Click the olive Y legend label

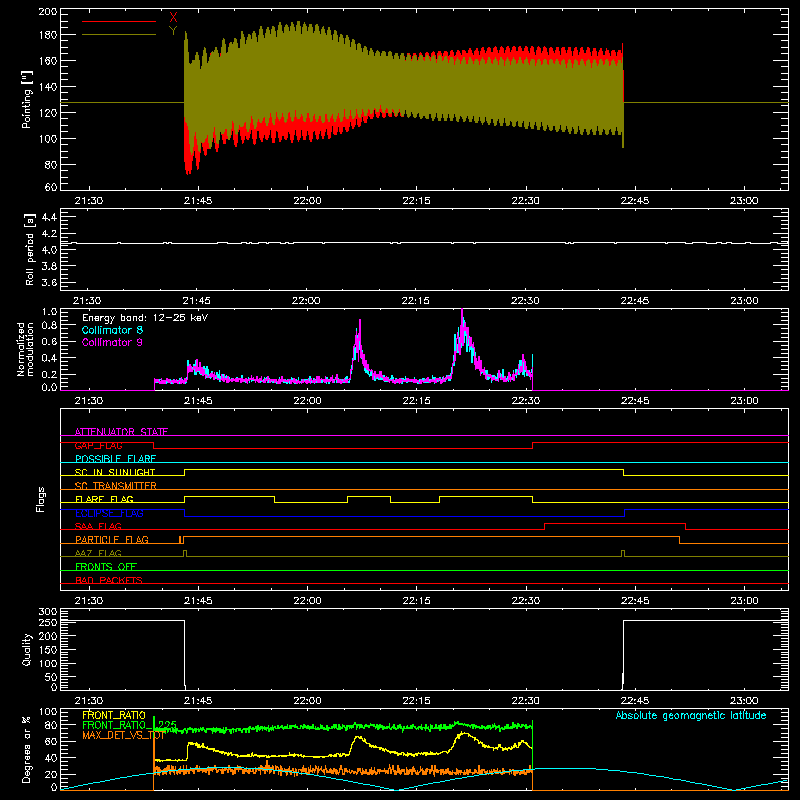(173, 31)
